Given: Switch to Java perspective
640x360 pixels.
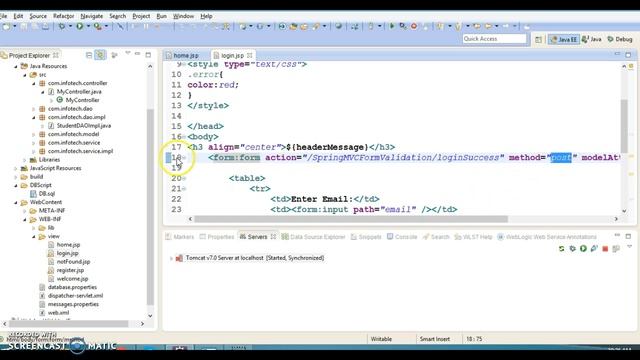Looking at the screenshot, I should click(592, 40).
